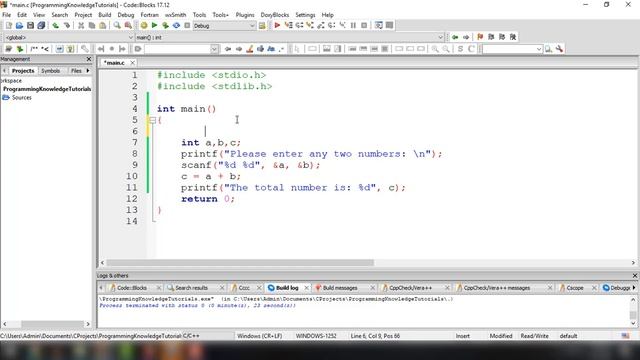Screen dimensions: 640x360
Task: Close the main.c editor tab
Action: click(132, 63)
